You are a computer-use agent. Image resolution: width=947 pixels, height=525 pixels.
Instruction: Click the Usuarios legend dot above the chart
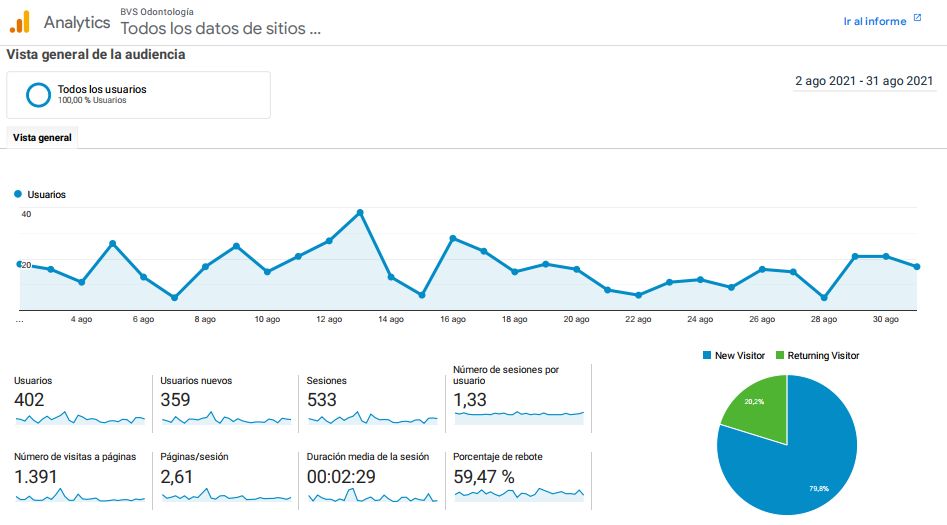[18, 194]
